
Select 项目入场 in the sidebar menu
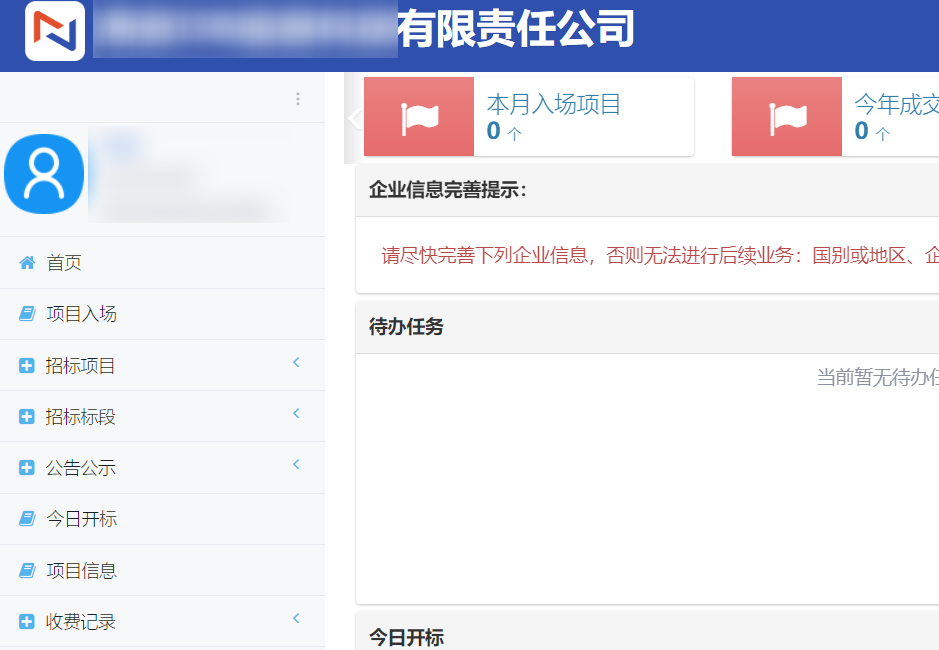coord(81,314)
